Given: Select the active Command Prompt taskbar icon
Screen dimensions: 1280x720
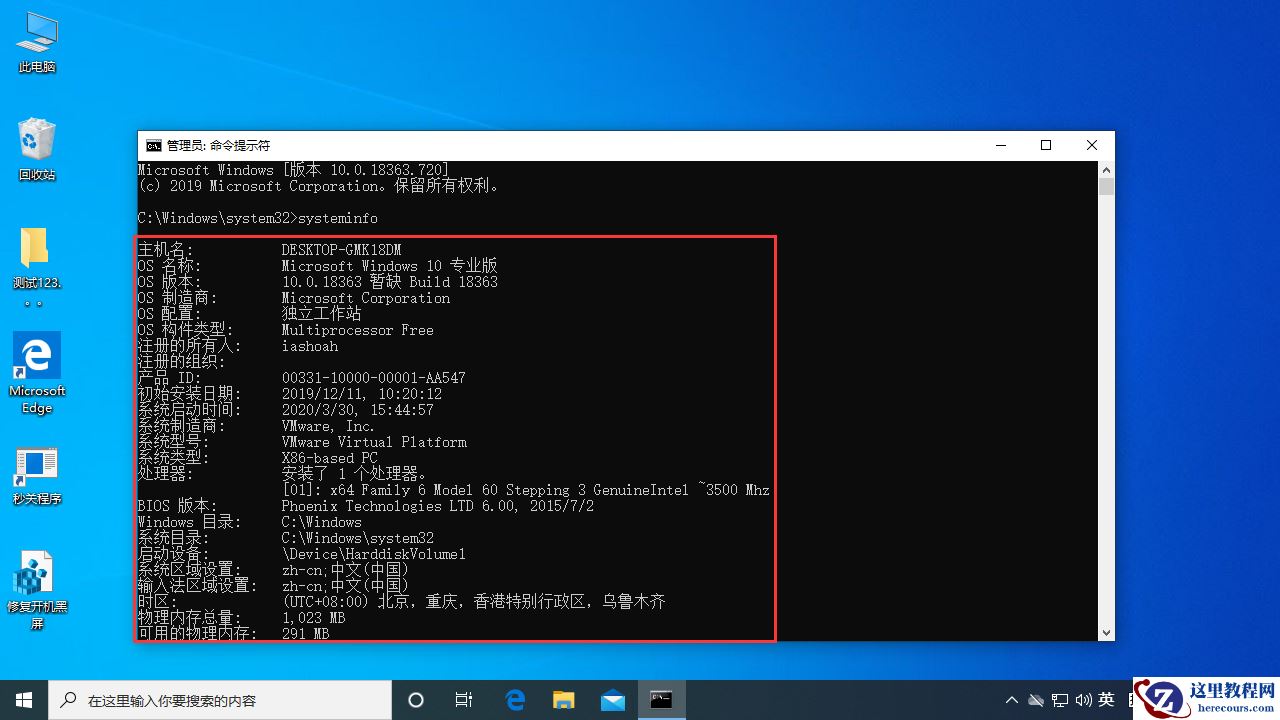Looking at the screenshot, I should [x=661, y=700].
